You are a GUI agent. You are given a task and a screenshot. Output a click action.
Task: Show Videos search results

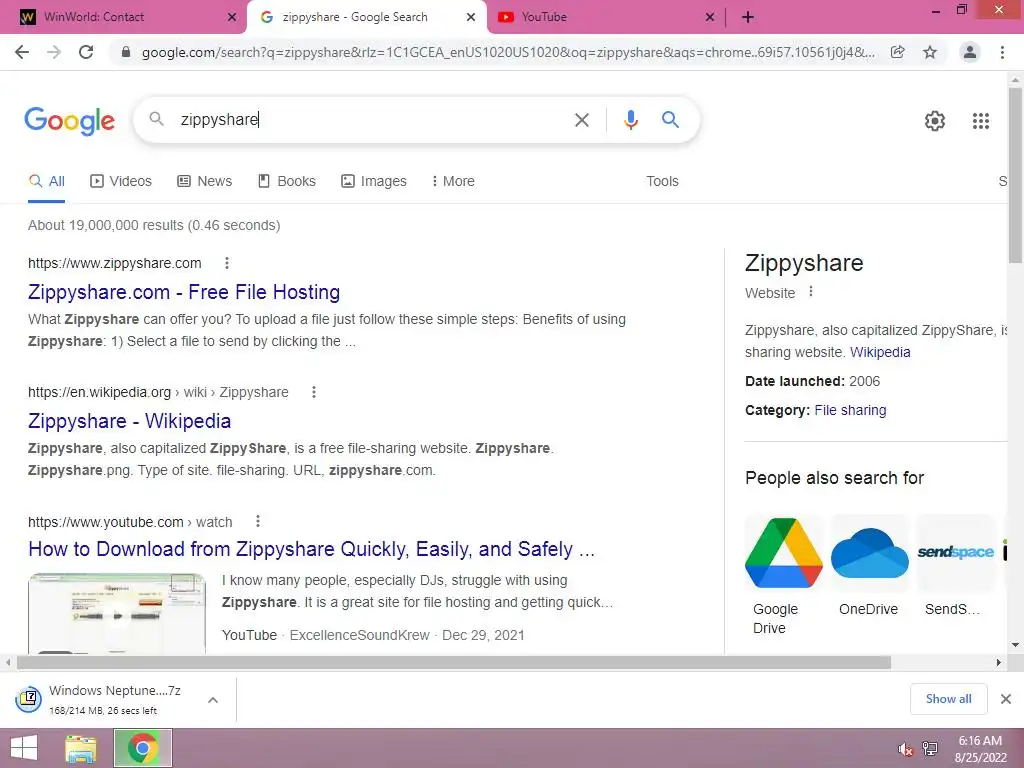tap(121, 181)
